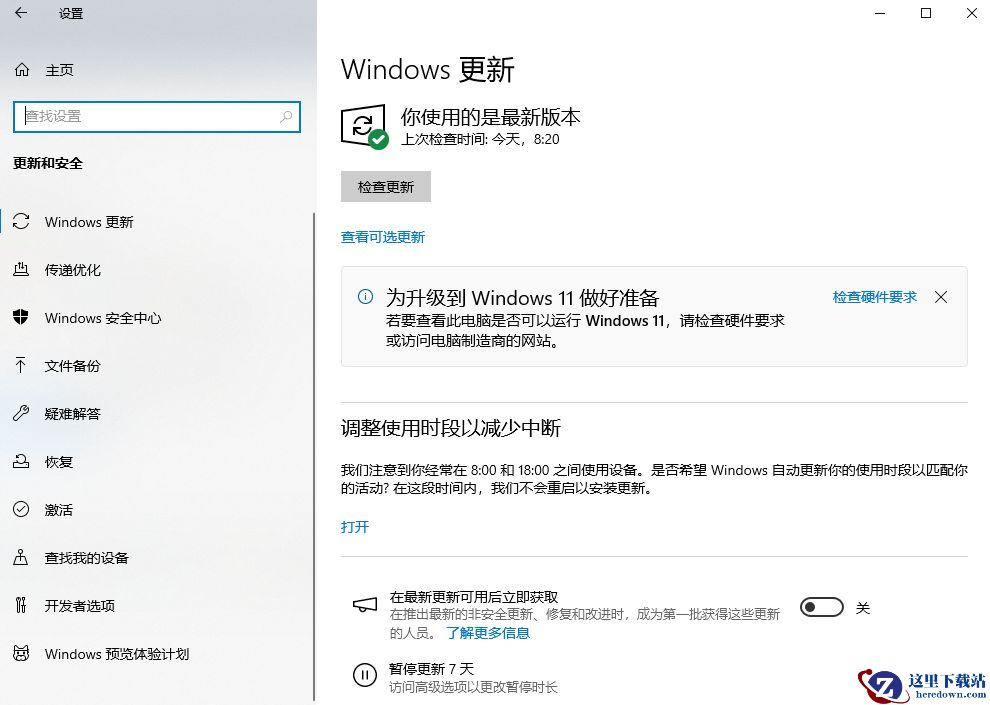Click the 开发者选项 tools icon
This screenshot has height=705, width=990.
point(21,605)
